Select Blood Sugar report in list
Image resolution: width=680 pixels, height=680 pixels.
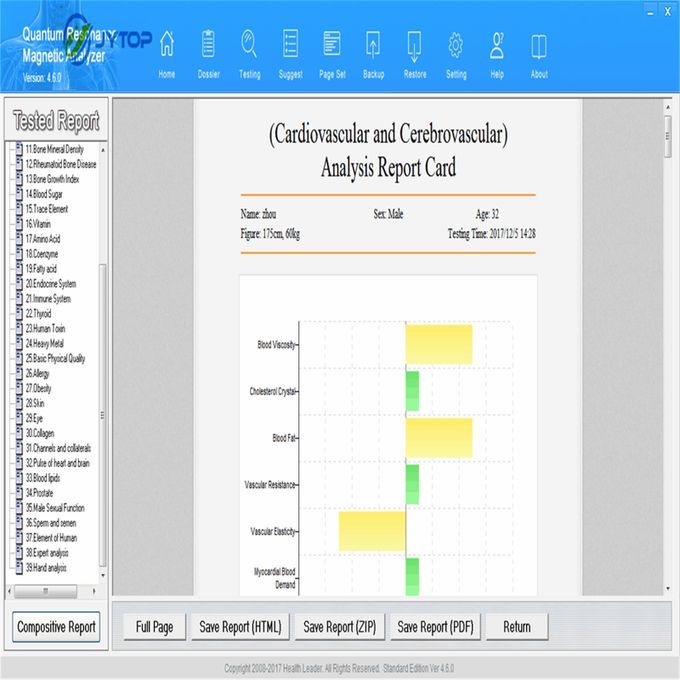(47, 194)
